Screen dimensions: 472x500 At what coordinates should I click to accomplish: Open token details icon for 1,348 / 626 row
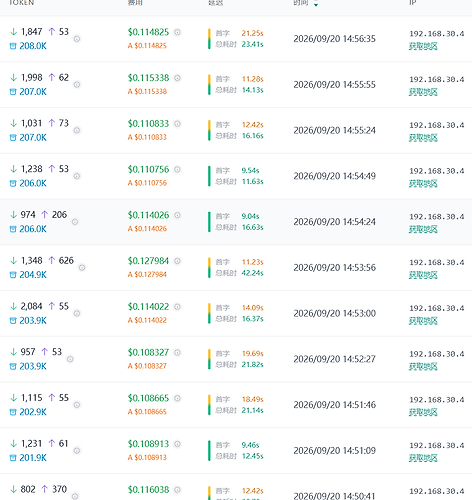coord(82,268)
